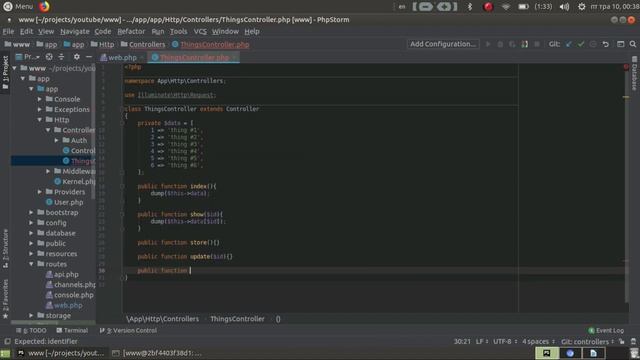Screen dimensions: 640x360
Task: Click the cursor position 30:21 indicator
Action: tap(462, 341)
